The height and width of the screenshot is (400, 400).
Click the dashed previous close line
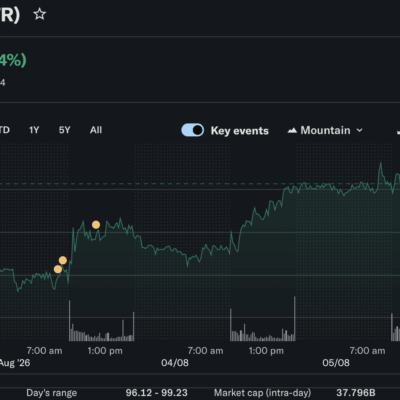[x=200, y=183]
